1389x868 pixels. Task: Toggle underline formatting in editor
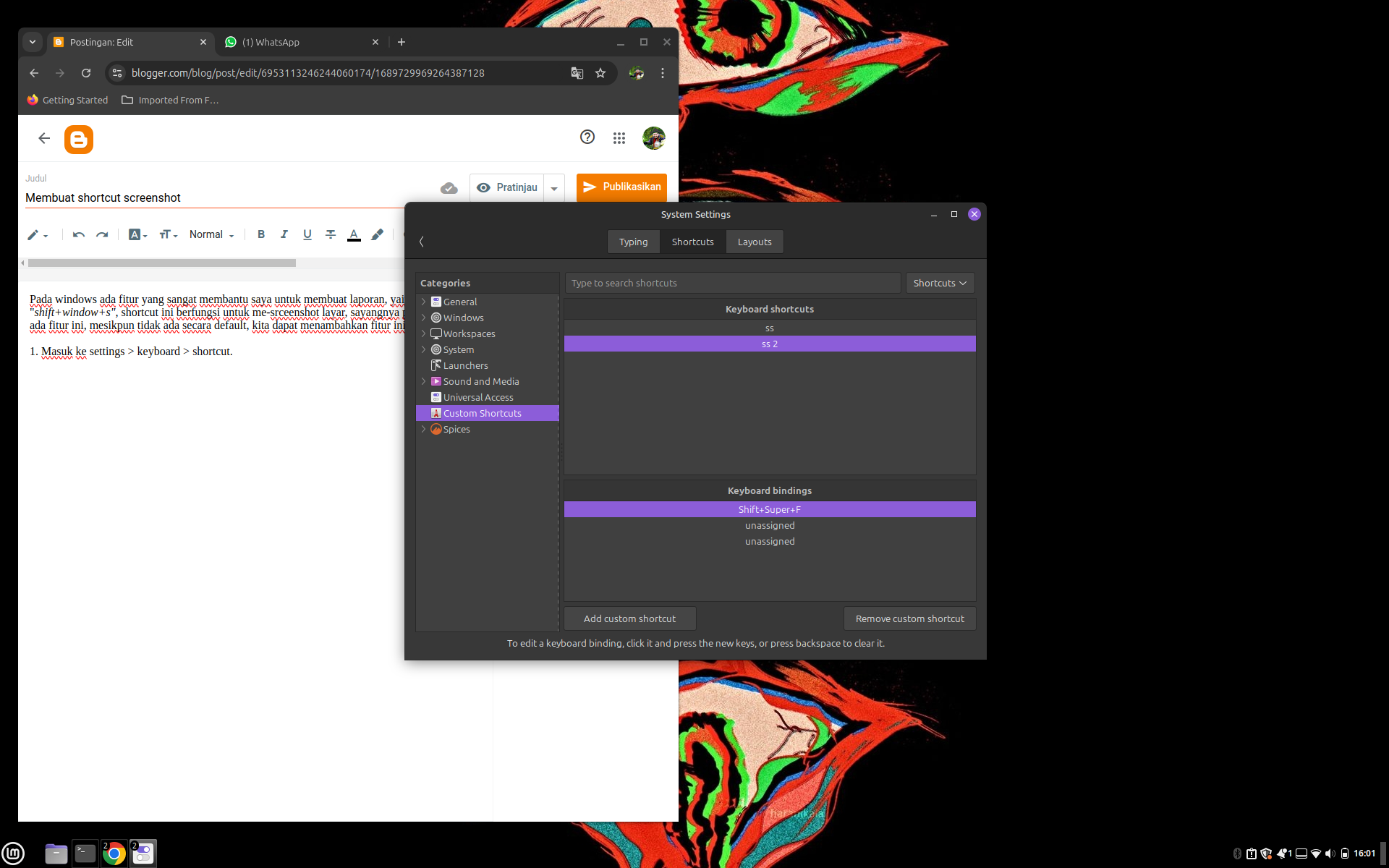tap(307, 234)
